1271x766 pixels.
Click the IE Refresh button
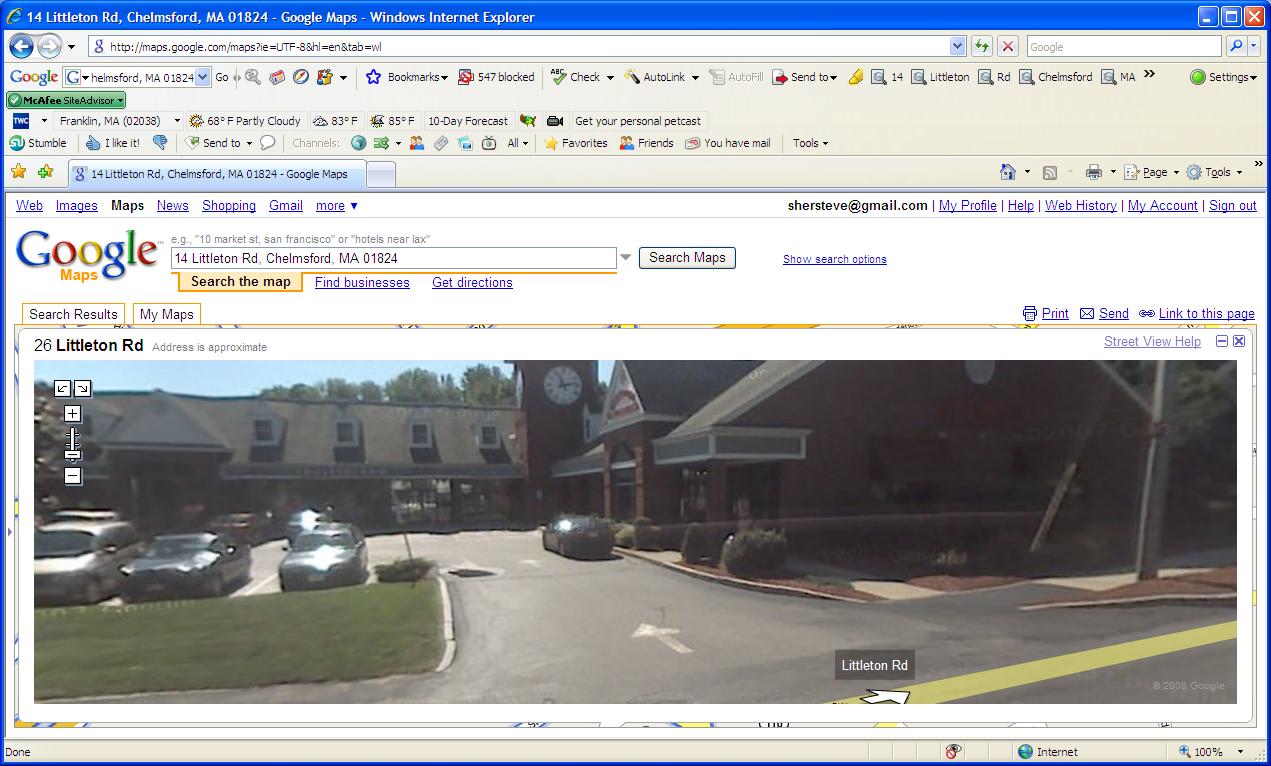coord(982,46)
